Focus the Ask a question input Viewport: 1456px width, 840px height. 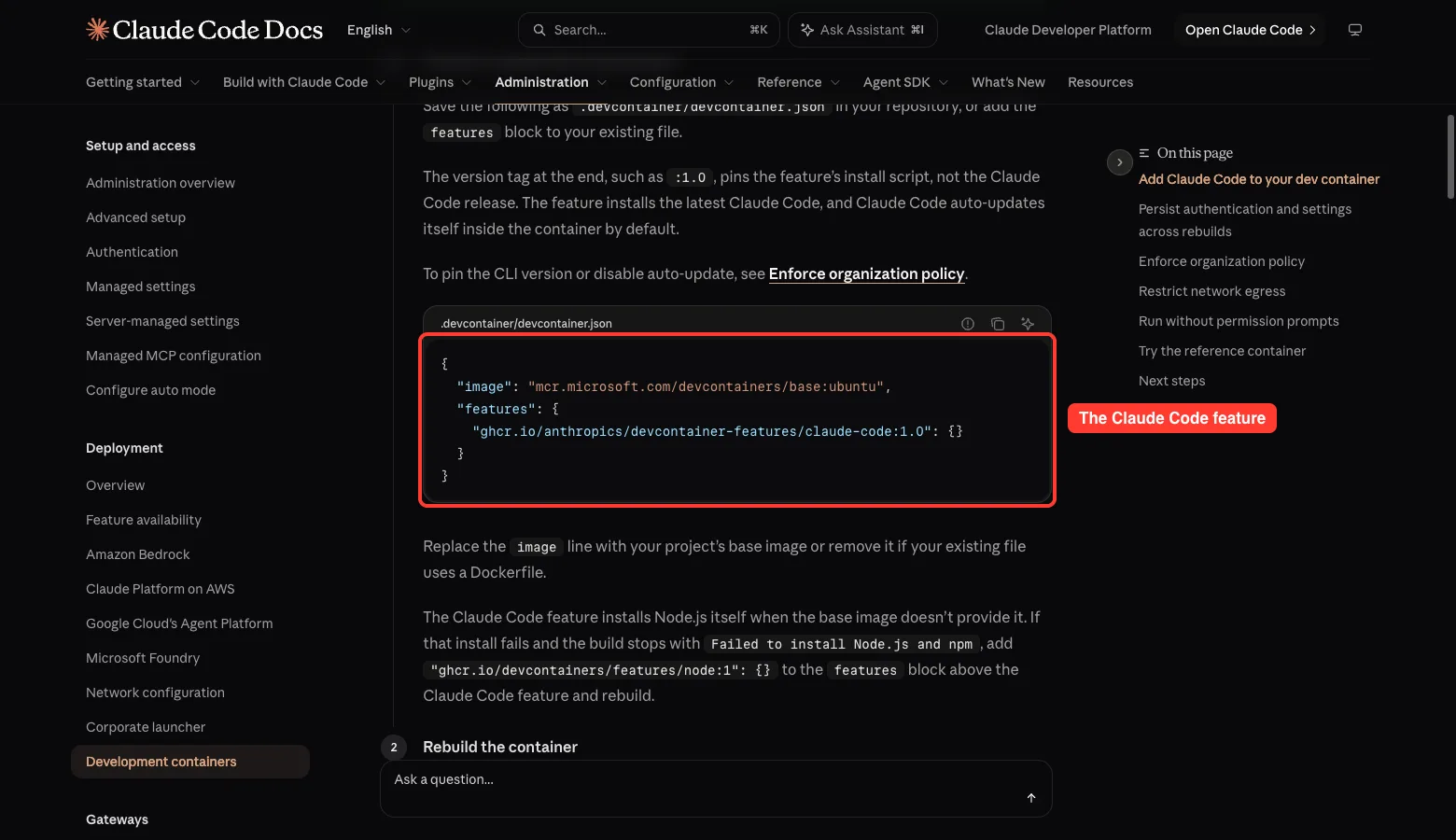pyautogui.click(x=716, y=789)
